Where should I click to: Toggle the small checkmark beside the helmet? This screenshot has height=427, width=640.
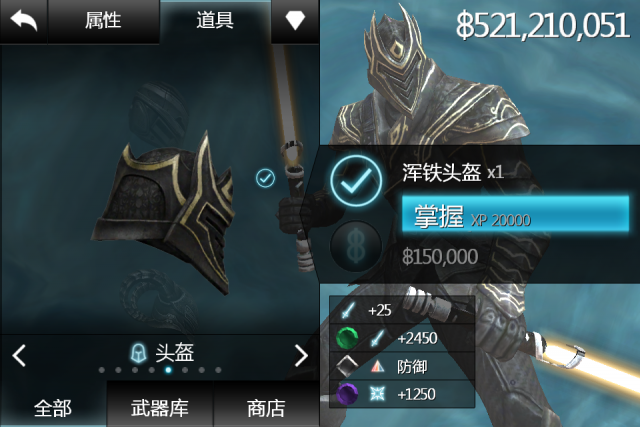tap(265, 178)
